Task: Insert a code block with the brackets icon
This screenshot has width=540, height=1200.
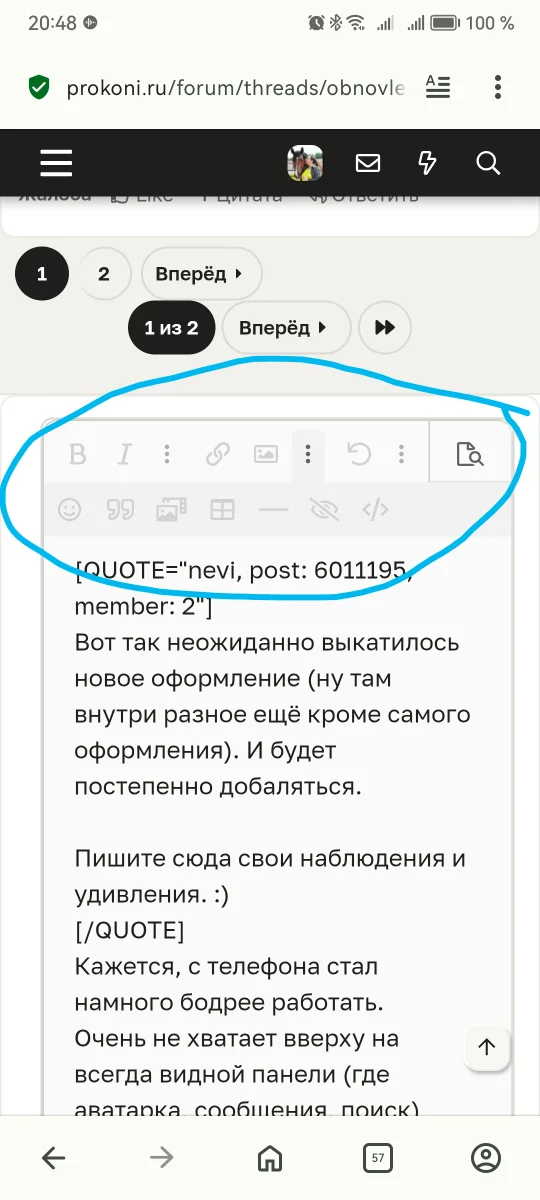Action: [x=375, y=510]
